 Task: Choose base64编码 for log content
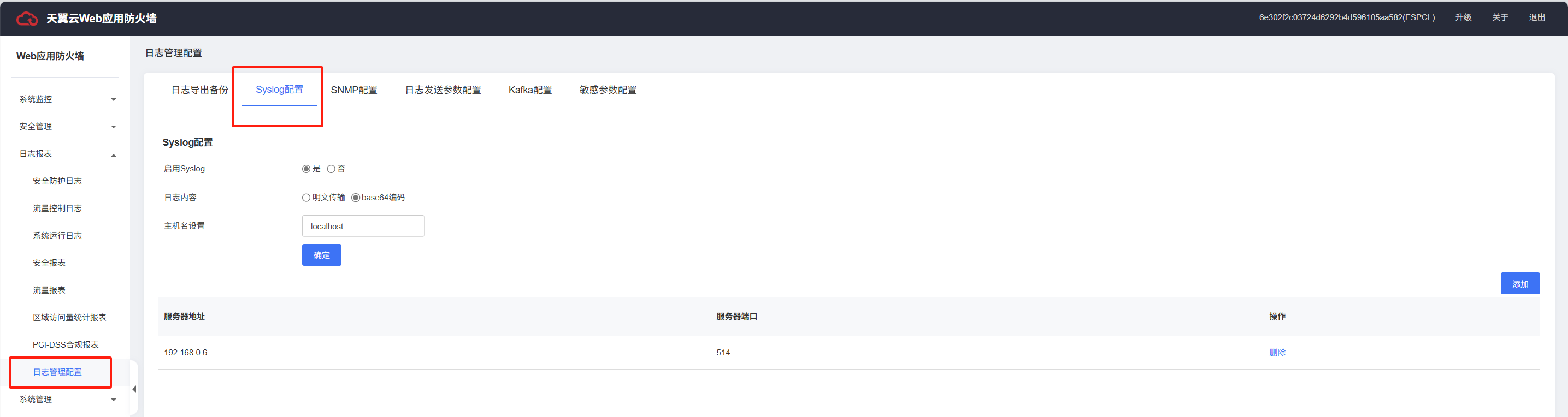(x=356, y=198)
